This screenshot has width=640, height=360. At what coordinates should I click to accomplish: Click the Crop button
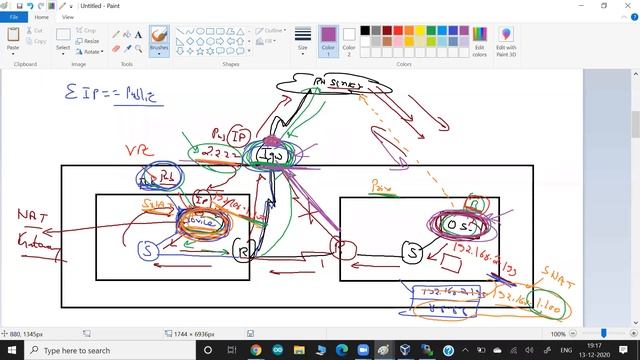[x=86, y=31]
